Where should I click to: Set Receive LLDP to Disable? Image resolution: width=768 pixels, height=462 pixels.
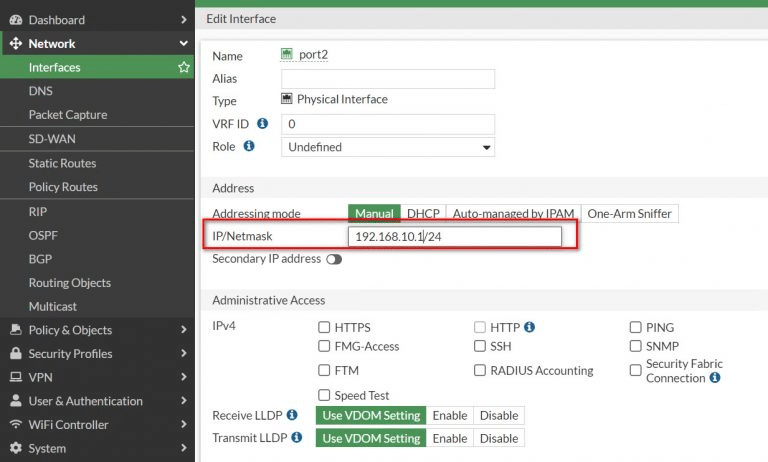pos(499,415)
